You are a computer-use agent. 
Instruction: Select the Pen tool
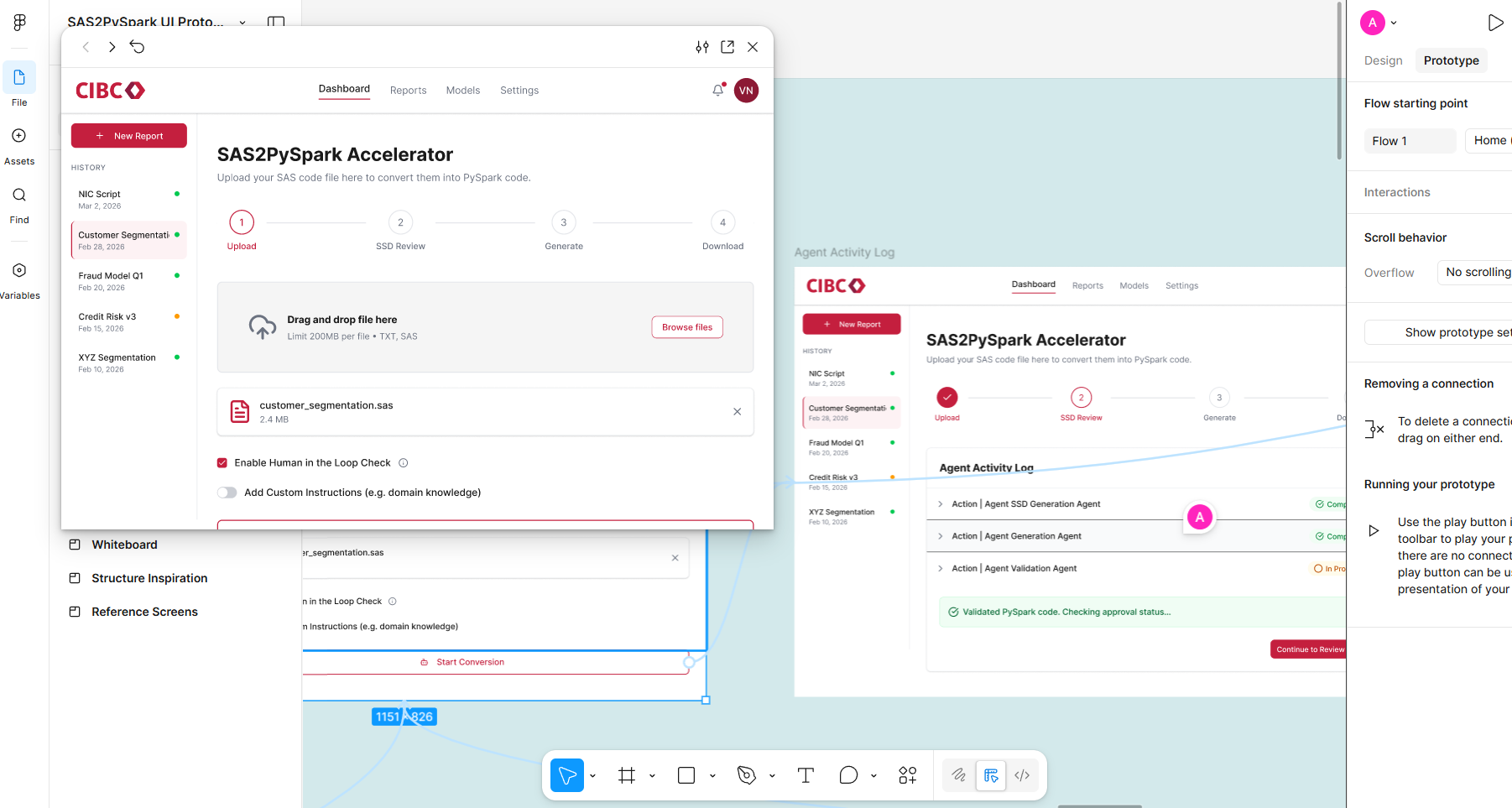coord(746,774)
